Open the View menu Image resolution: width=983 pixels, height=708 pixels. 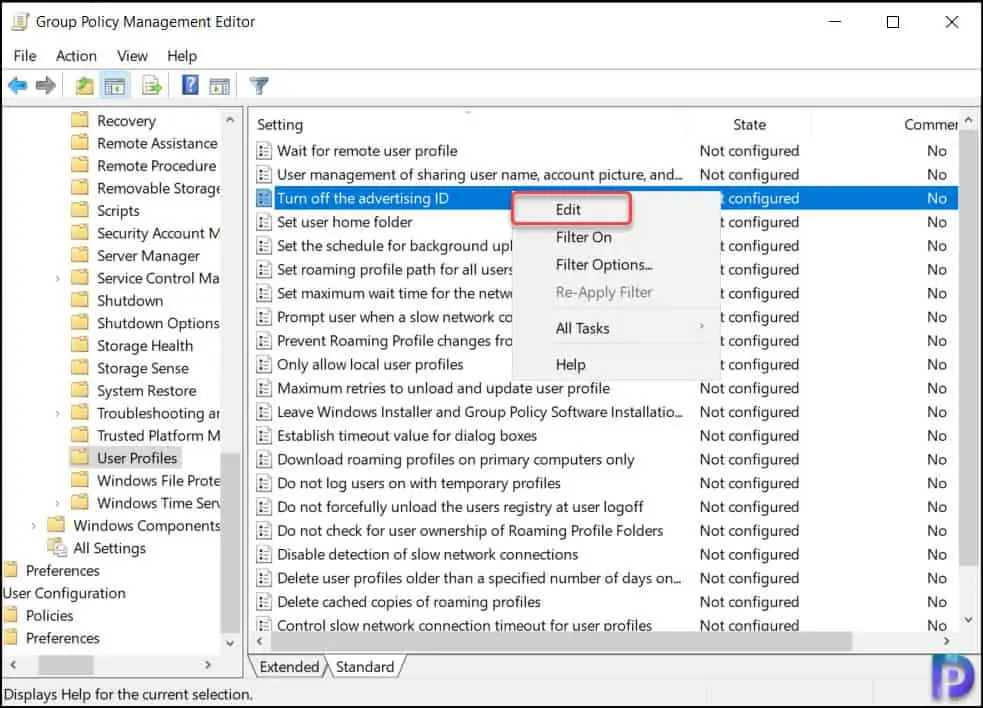132,56
